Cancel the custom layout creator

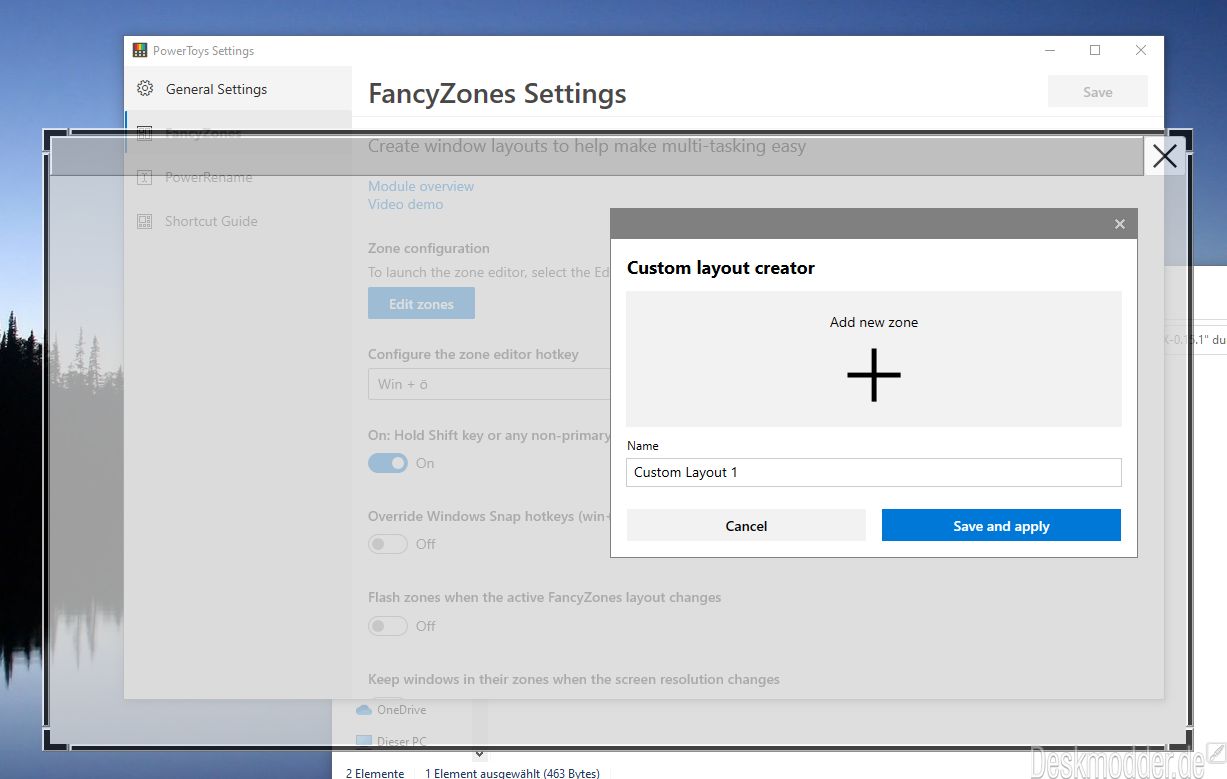coord(746,526)
